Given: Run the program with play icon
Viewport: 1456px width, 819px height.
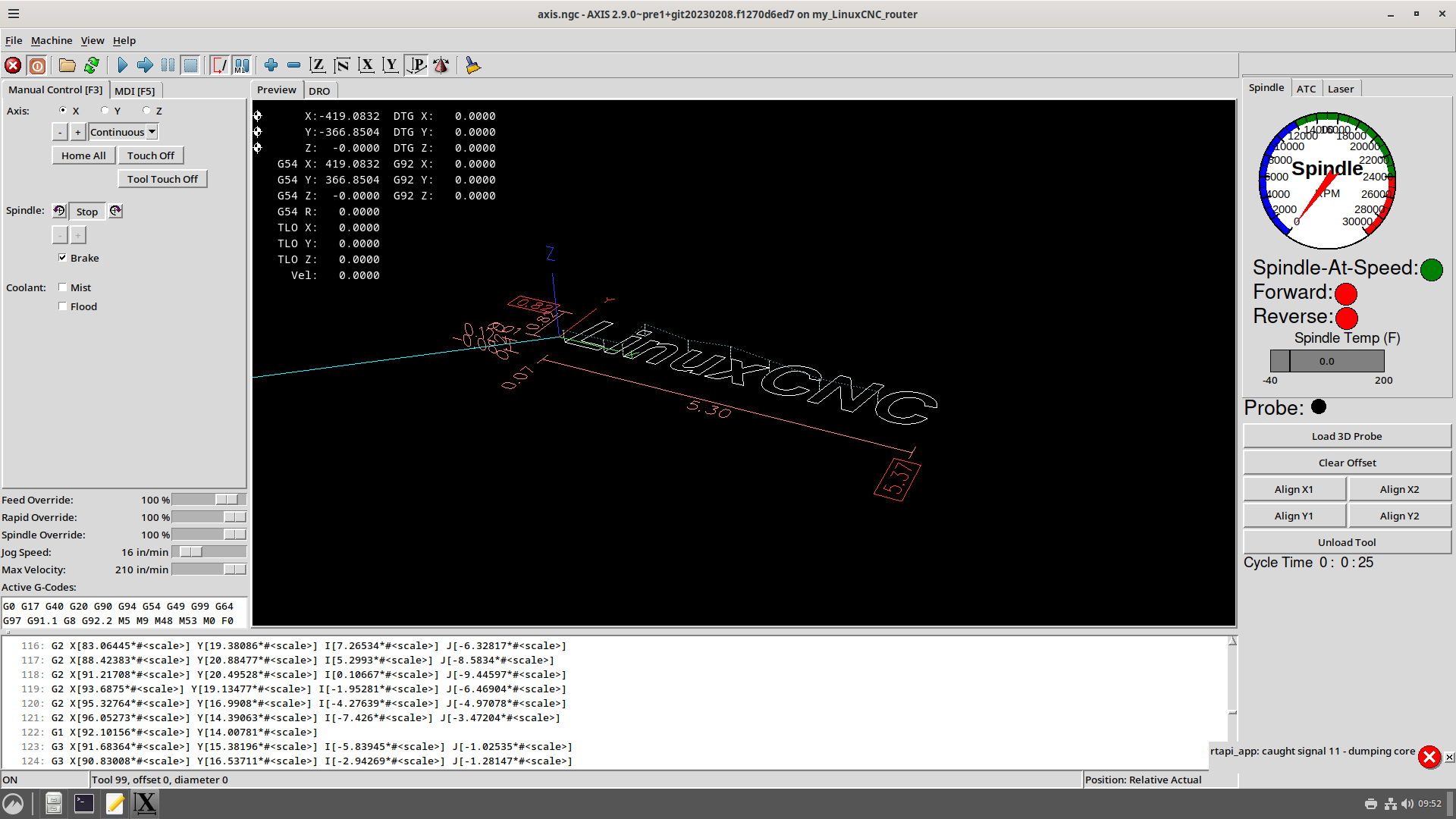Looking at the screenshot, I should (122, 65).
